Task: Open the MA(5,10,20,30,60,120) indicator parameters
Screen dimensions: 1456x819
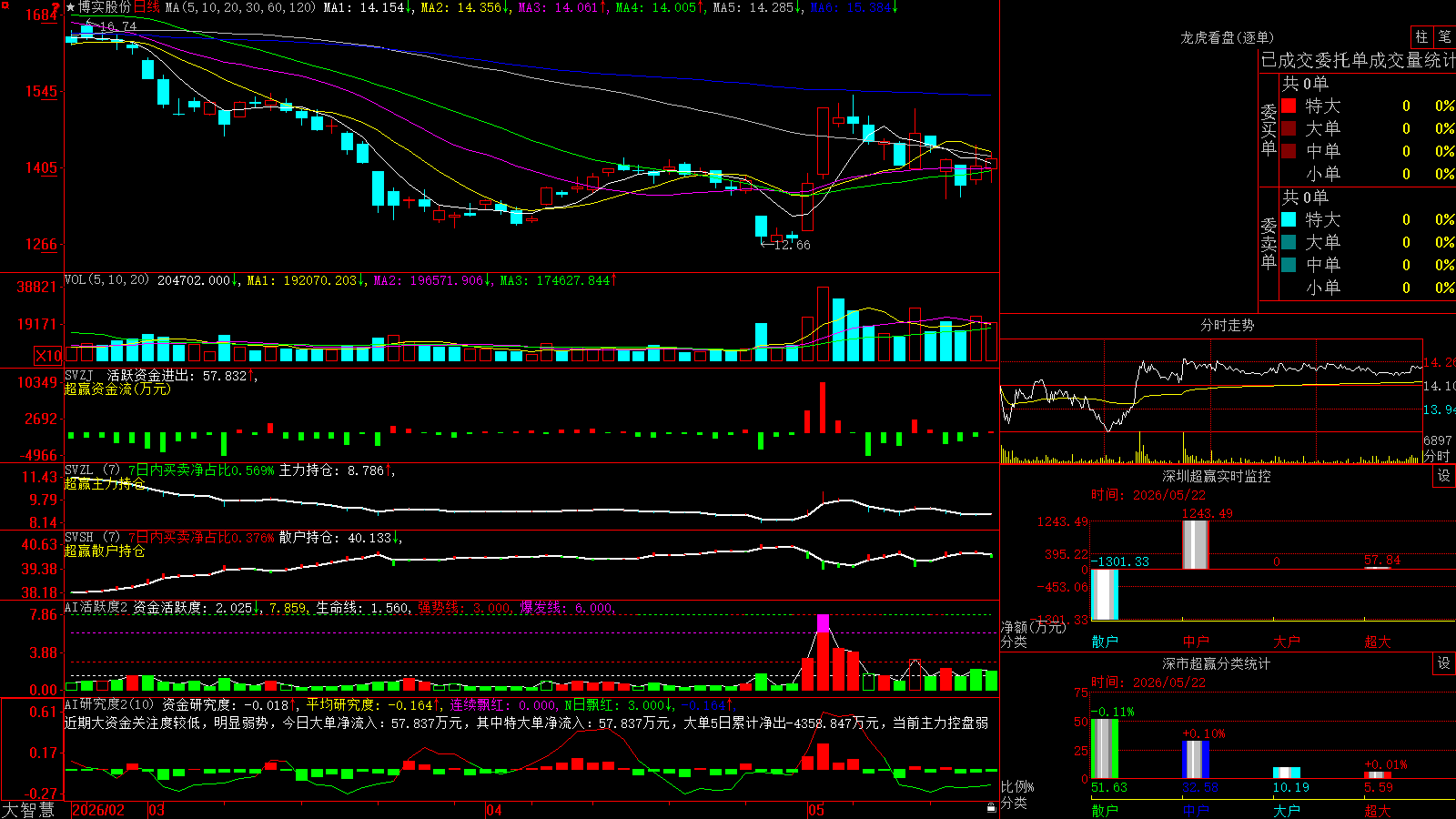Action: [x=240, y=7]
